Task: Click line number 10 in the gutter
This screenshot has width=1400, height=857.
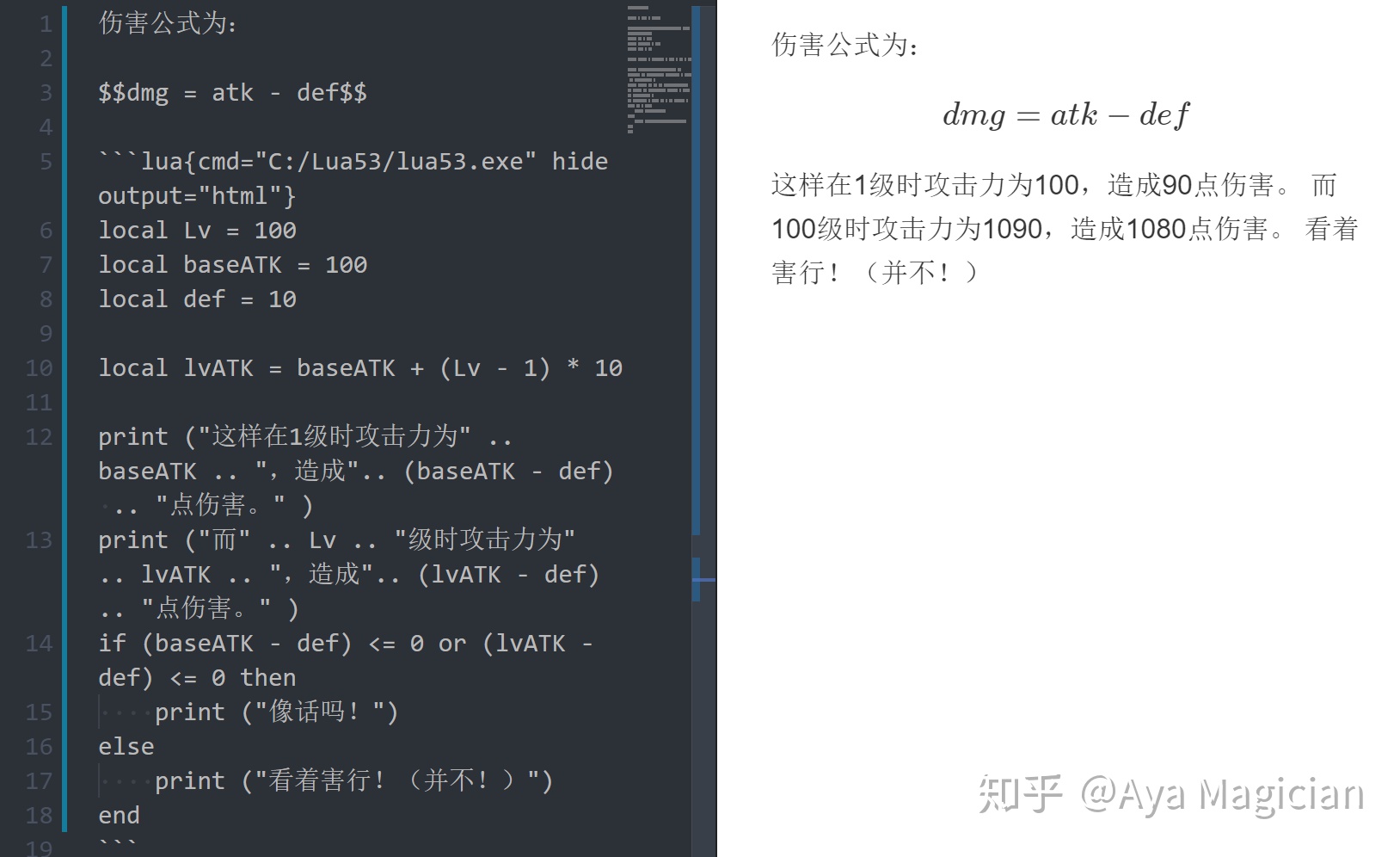Action: tap(40, 368)
